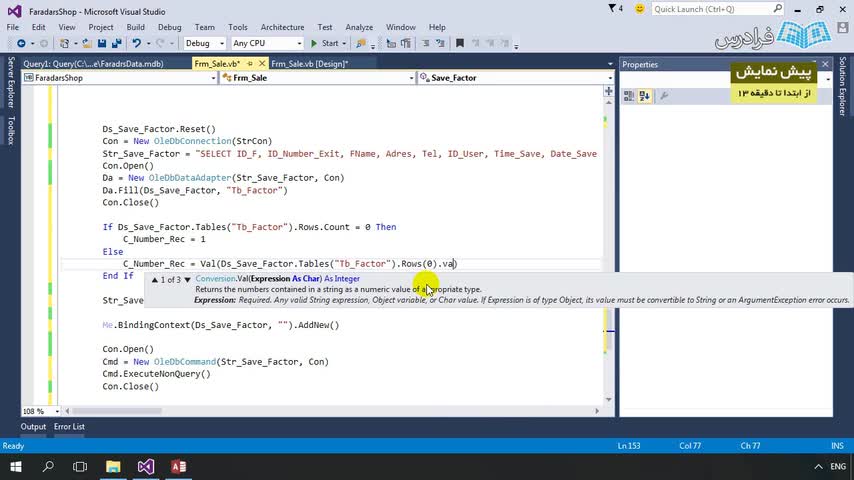Open the Any CPU platform dropdown
Image resolution: width=854 pixels, height=480 pixels.
266,43
